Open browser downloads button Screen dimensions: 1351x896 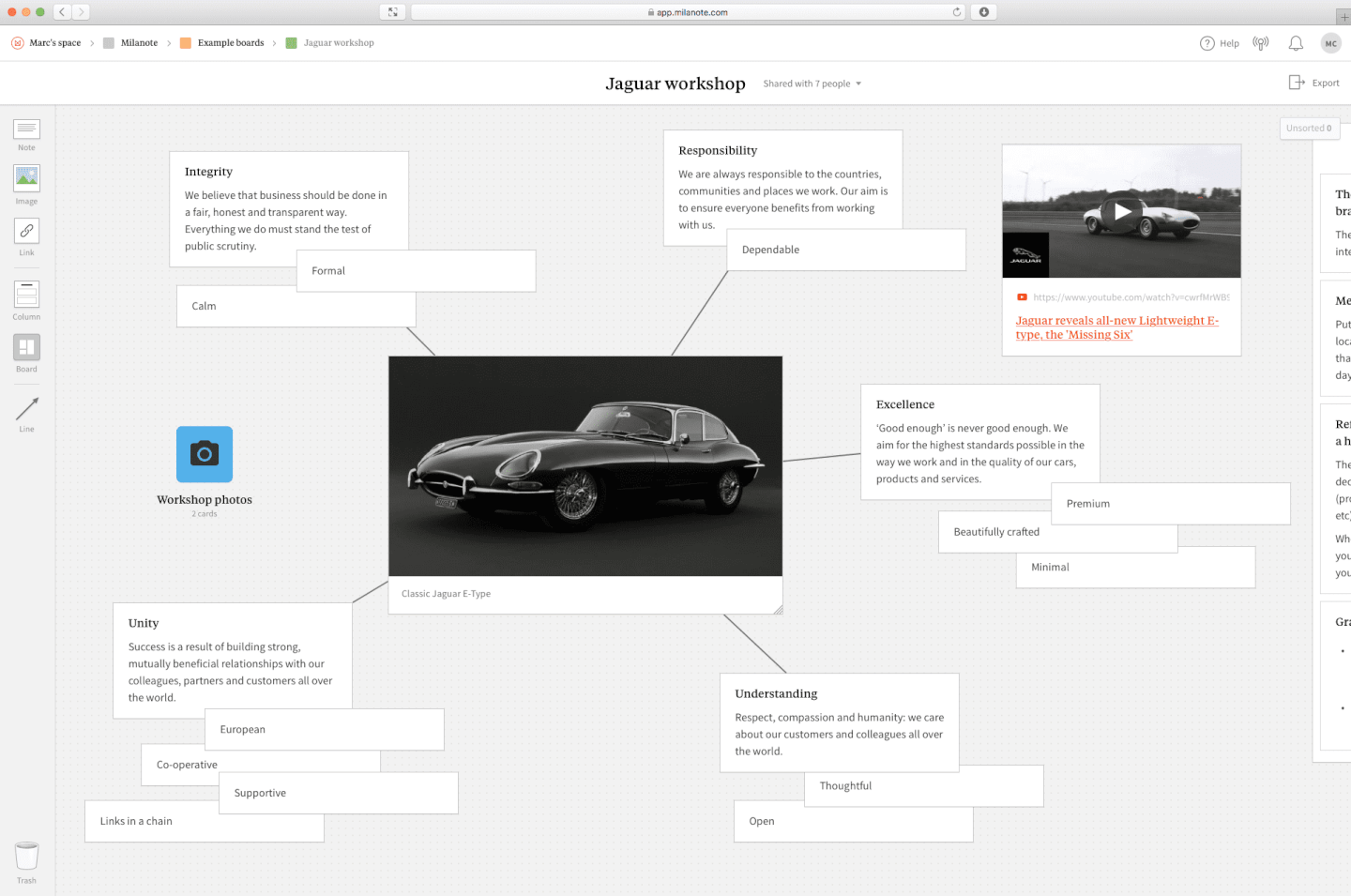click(984, 12)
